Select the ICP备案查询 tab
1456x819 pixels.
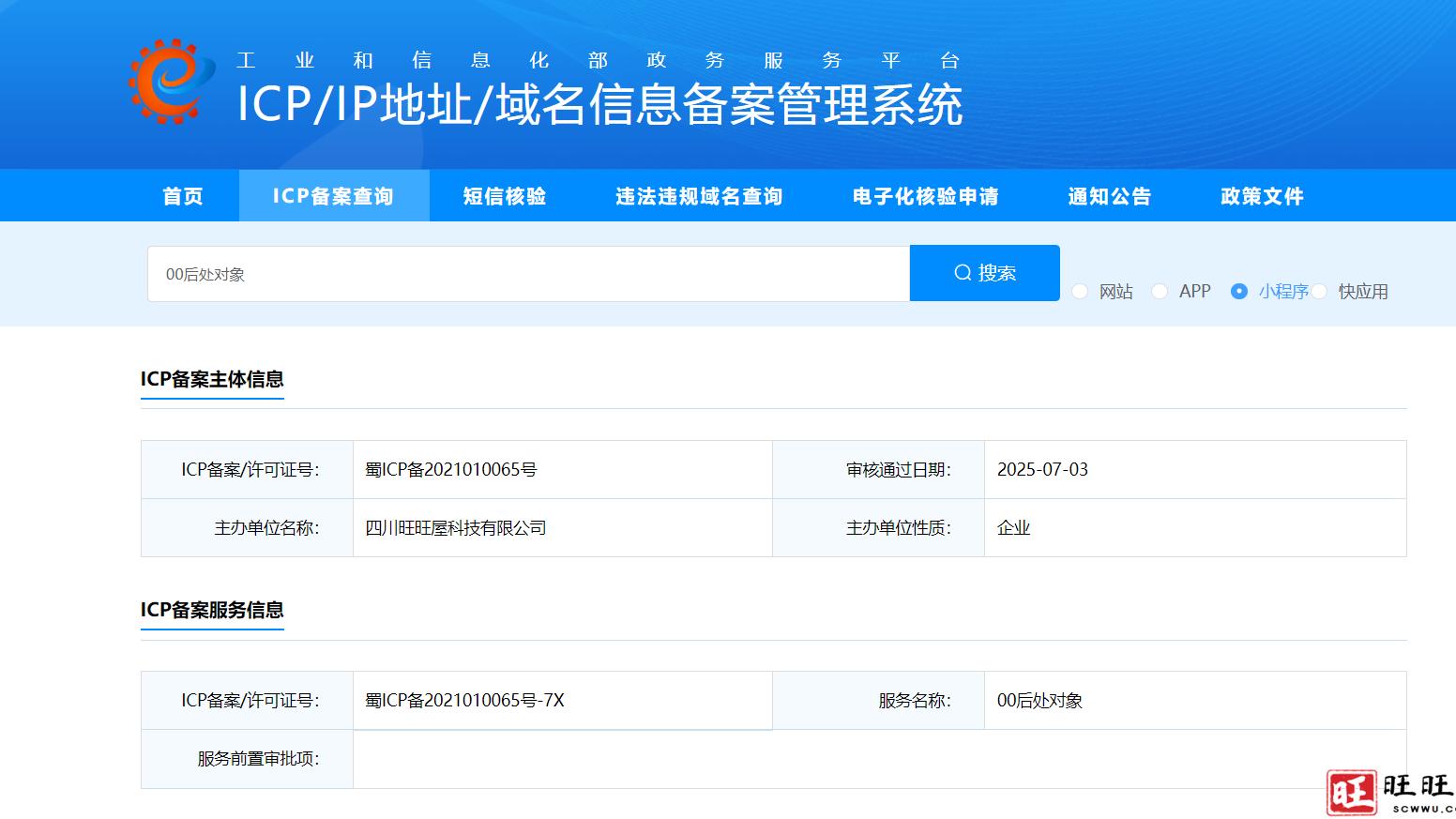[333, 196]
